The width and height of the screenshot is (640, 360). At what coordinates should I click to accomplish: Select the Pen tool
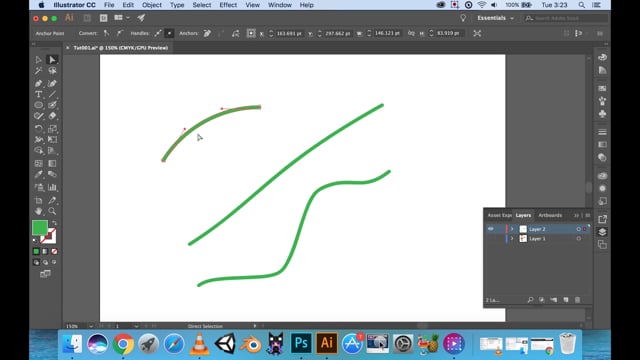click(x=38, y=83)
